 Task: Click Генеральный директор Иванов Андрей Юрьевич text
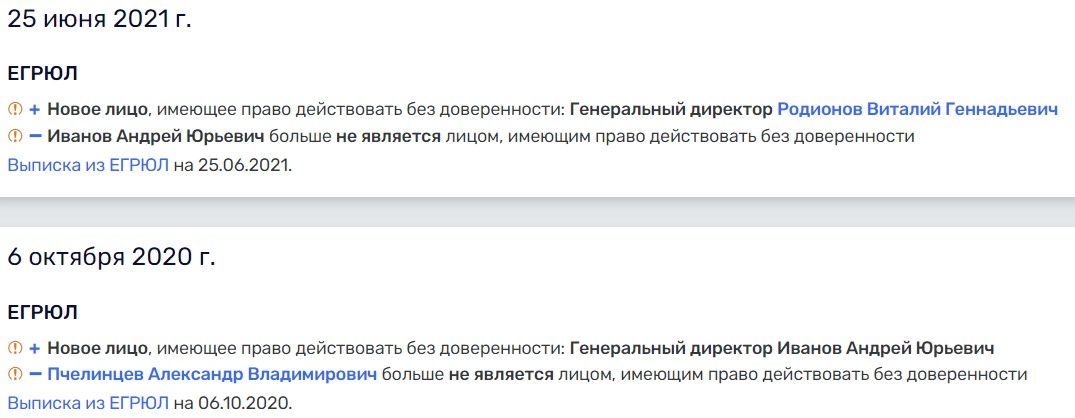[782, 348]
